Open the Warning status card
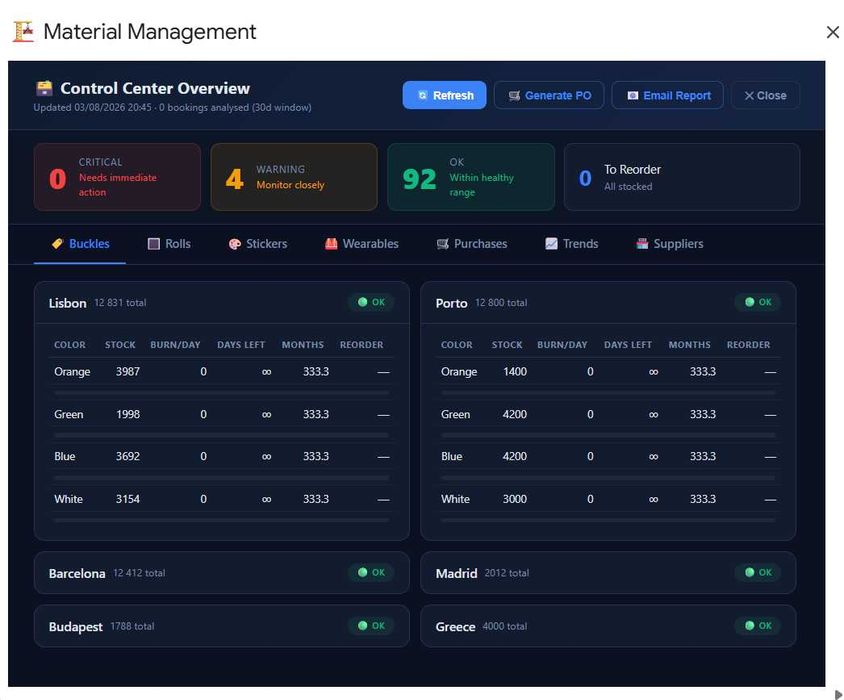 [294, 177]
